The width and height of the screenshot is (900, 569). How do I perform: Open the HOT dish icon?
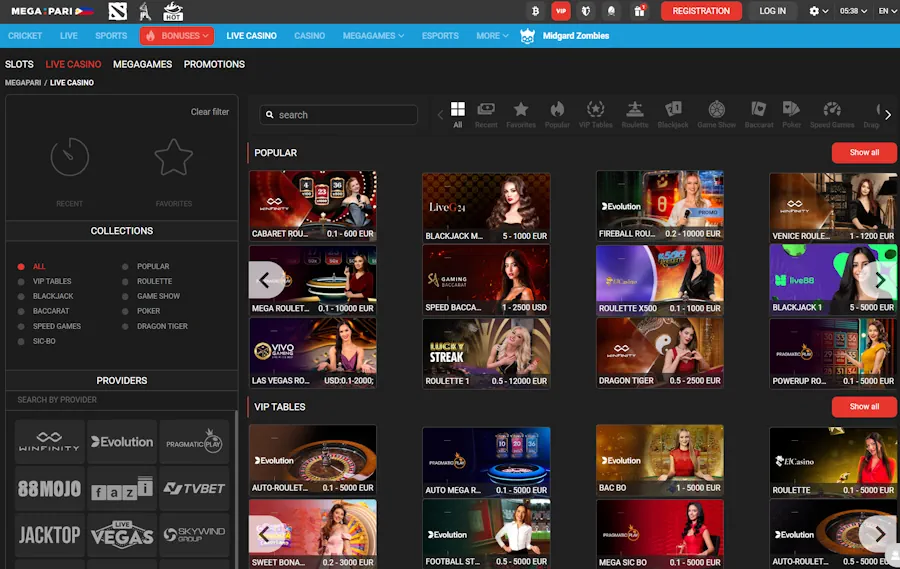point(173,11)
